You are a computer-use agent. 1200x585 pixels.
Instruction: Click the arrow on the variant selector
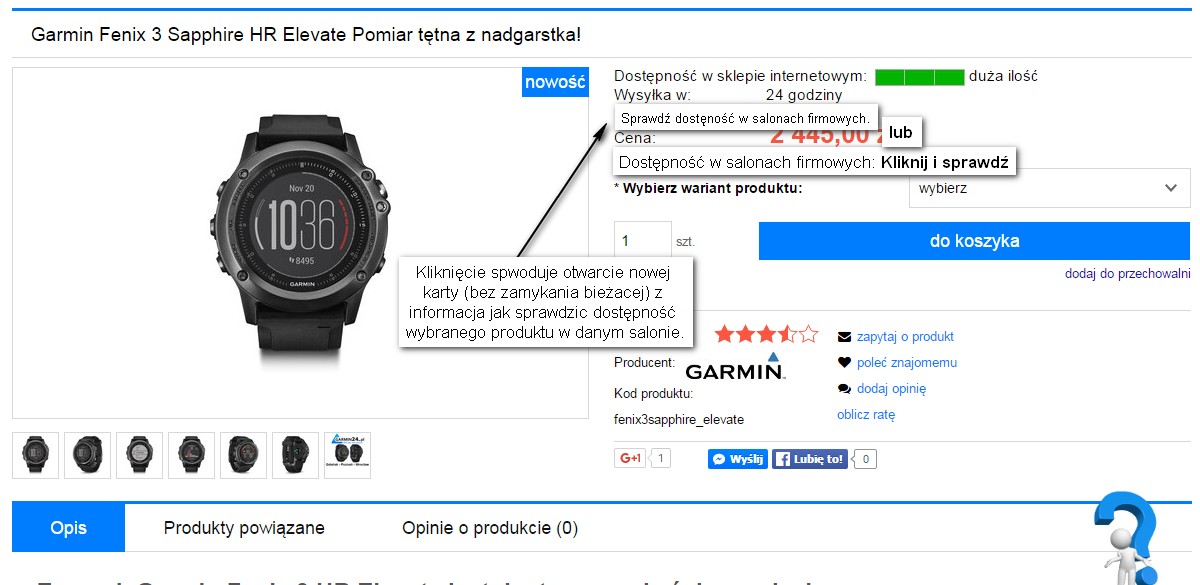[x=1171, y=188]
